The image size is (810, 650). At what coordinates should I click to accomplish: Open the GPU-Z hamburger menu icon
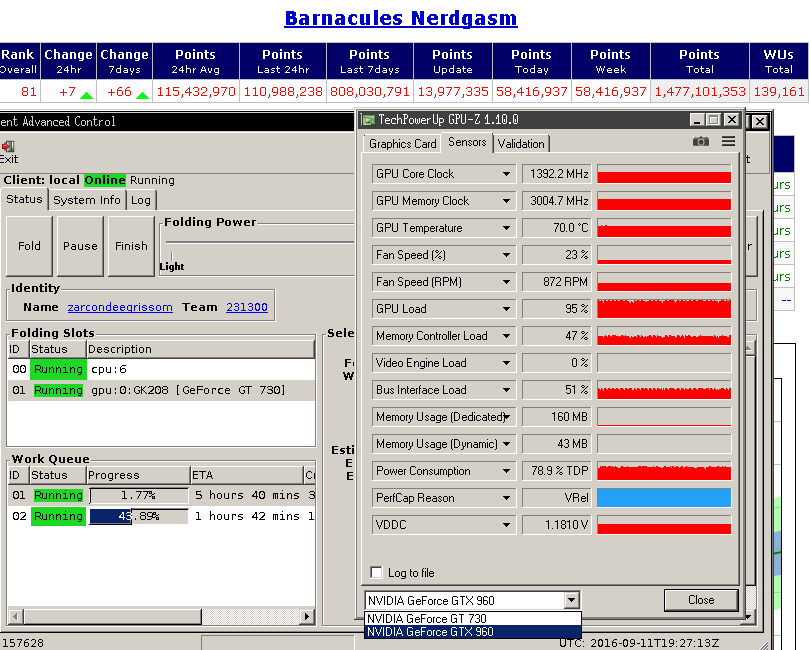[728, 141]
